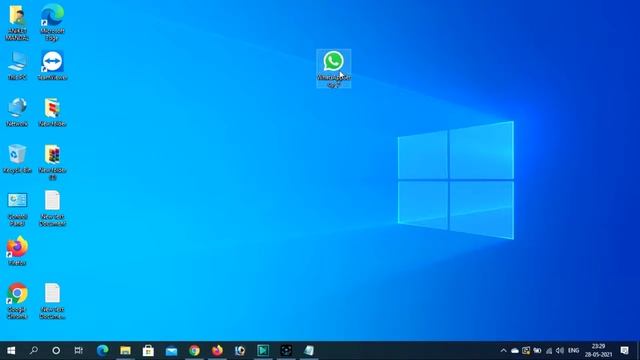Screen dimensions: 640x360
Task: Open the black capture-frame app in taskbar
Action: [x=286, y=351]
